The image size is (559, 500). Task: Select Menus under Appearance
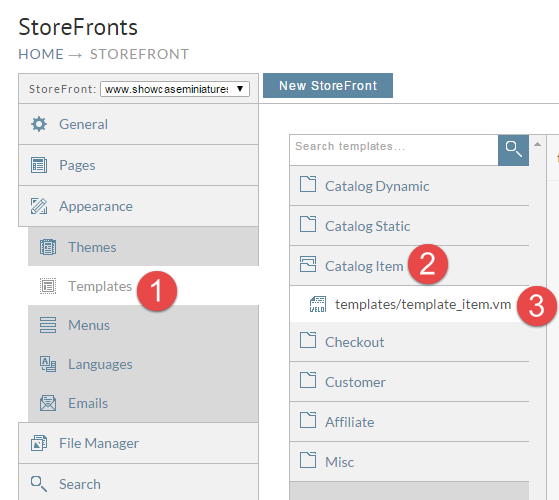[143, 325]
